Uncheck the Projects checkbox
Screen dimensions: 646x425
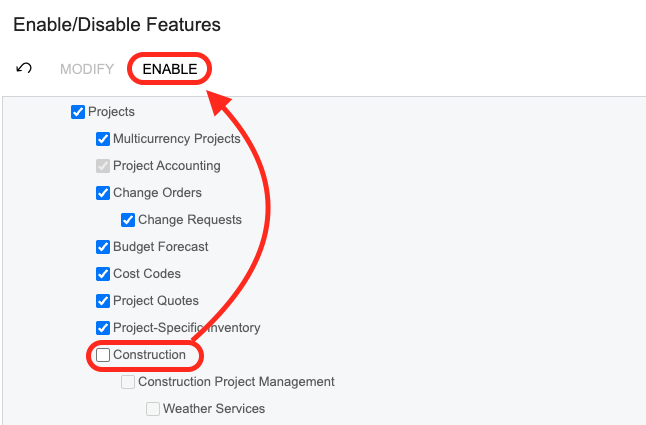[78, 112]
